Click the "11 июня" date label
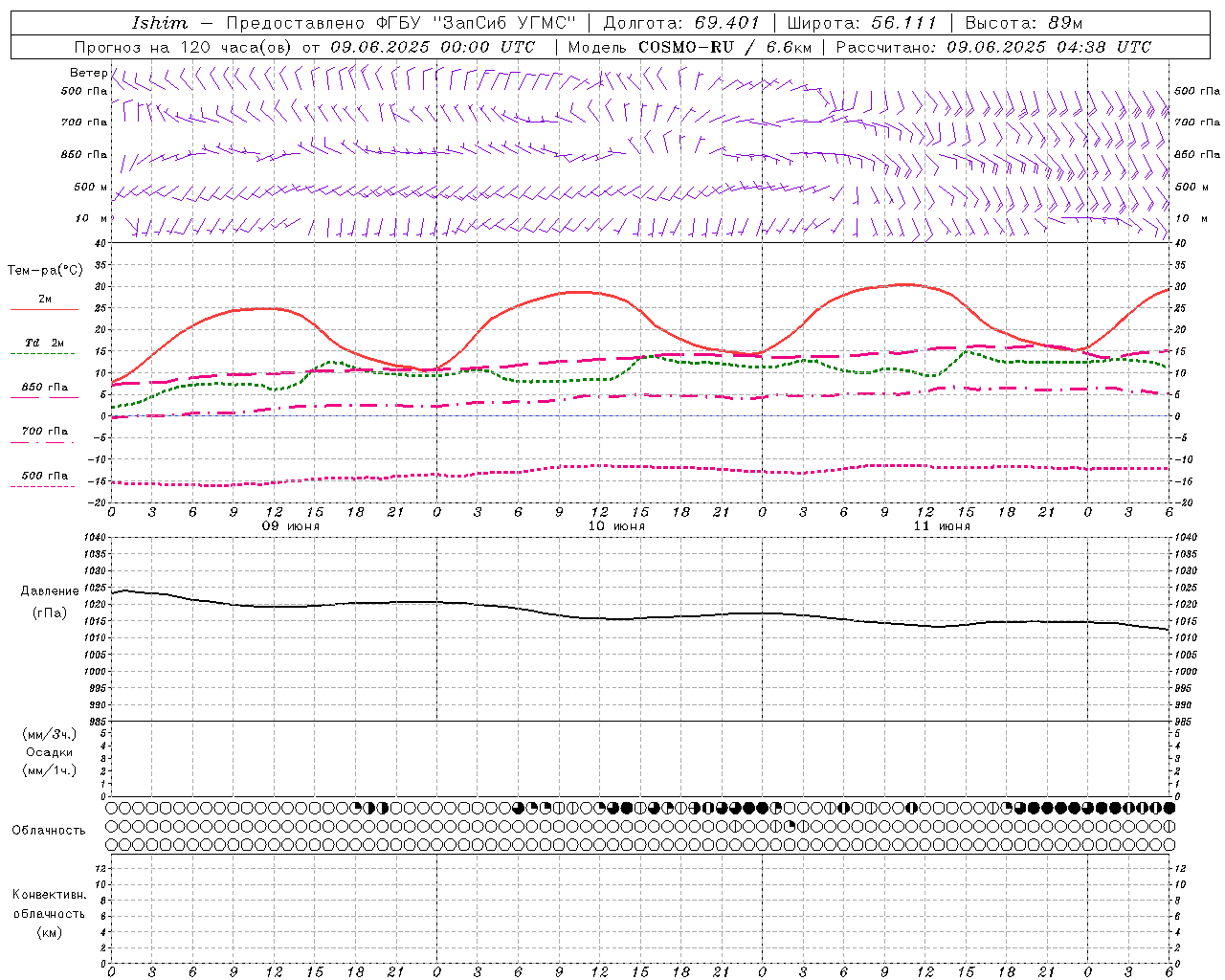 [x=943, y=526]
